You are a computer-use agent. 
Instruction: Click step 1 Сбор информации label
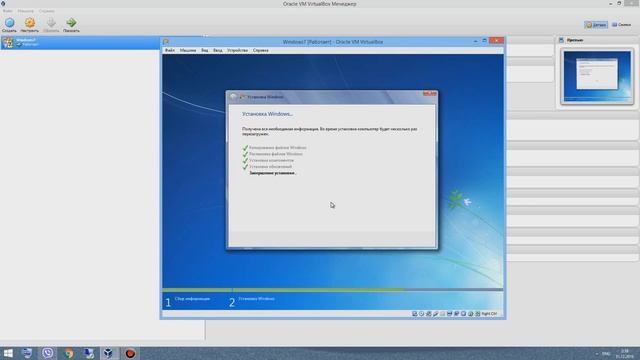pyautogui.click(x=192, y=299)
